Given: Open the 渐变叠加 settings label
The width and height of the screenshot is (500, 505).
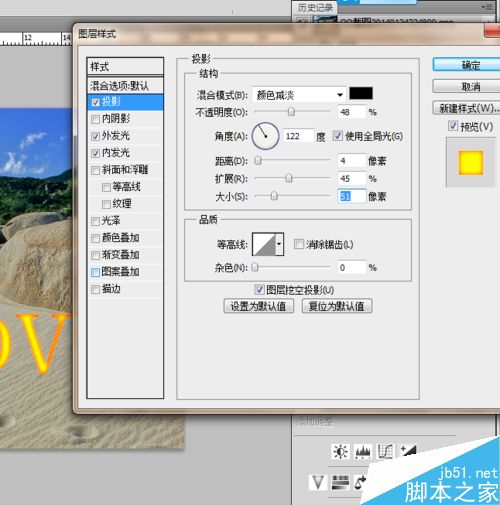Looking at the screenshot, I should click(x=120, y=255).
